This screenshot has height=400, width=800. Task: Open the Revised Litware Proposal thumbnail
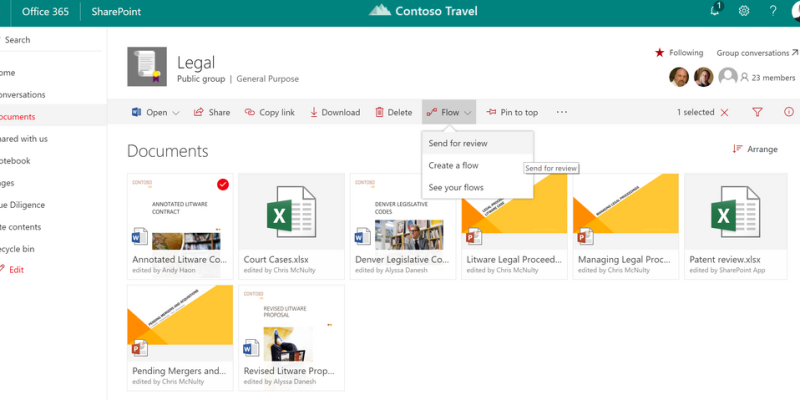pos(291,323)
